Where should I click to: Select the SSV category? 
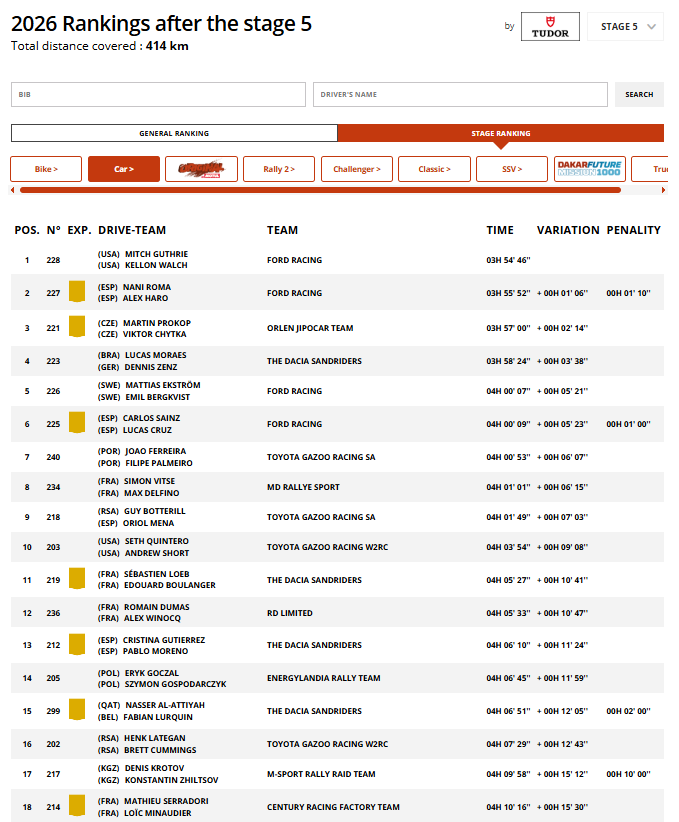pyautogui.click(x=512, y=169)
